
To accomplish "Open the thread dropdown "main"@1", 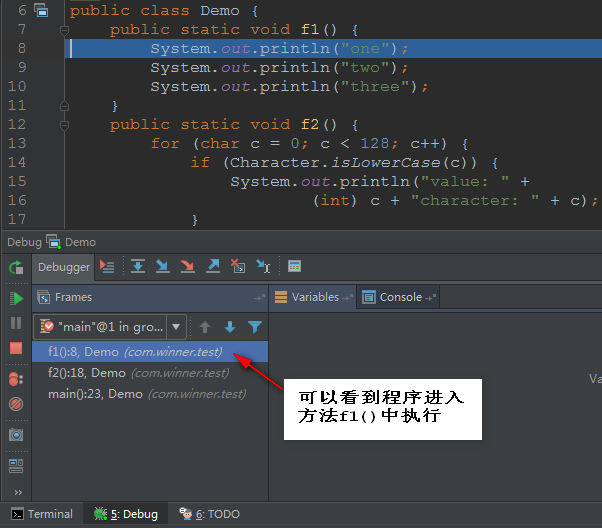I will click(110, 327).
